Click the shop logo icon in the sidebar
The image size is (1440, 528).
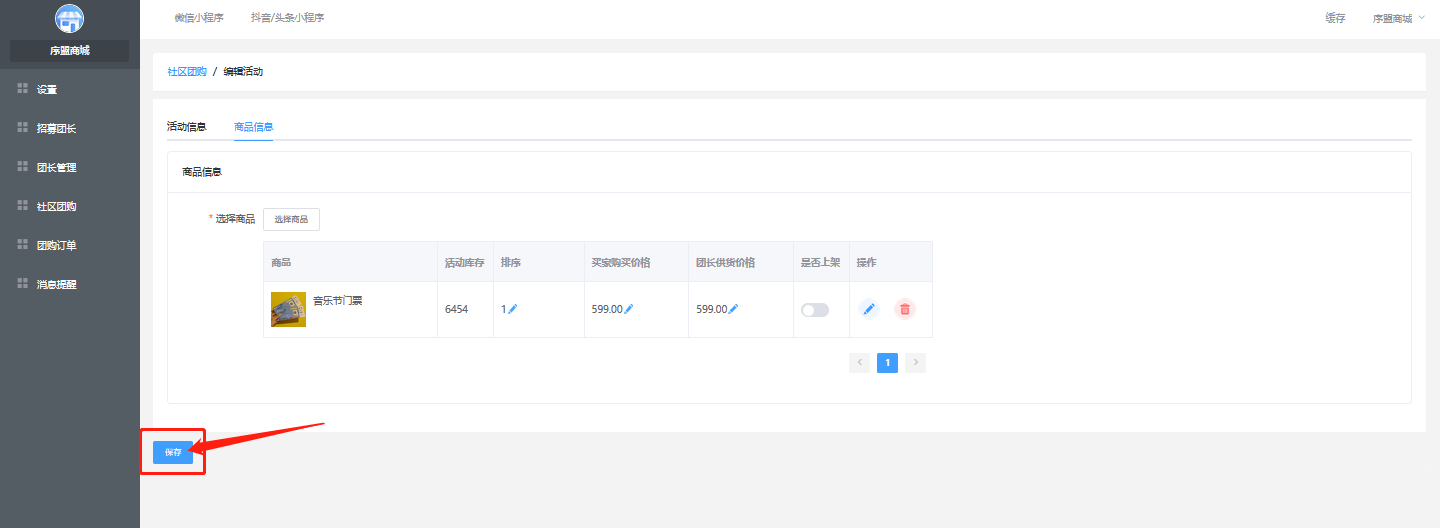[69, 19]
